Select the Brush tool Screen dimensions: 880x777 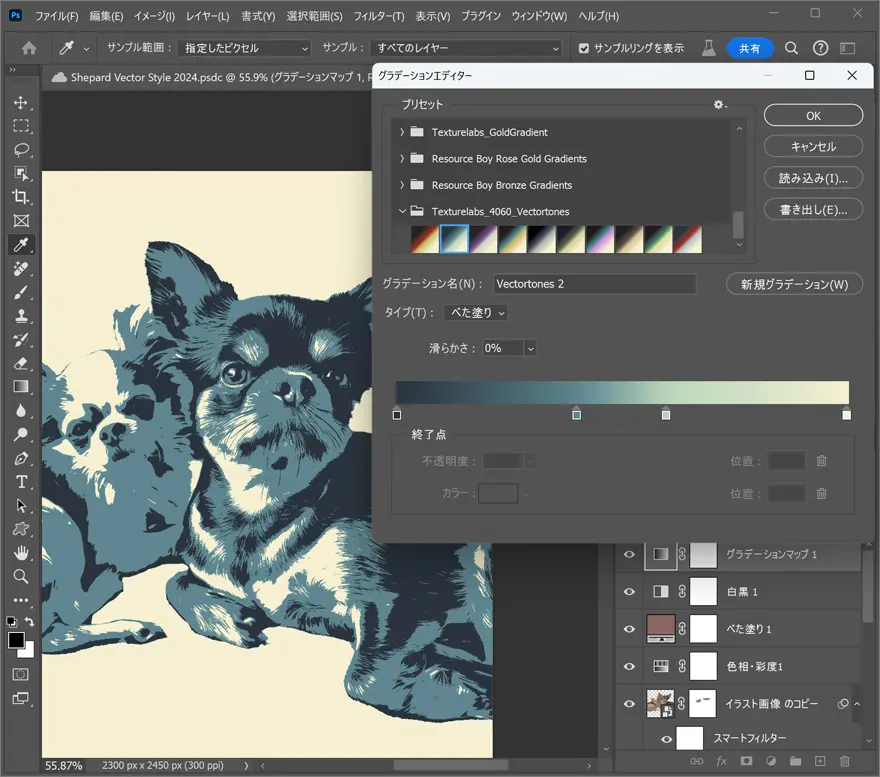[21, 292]
